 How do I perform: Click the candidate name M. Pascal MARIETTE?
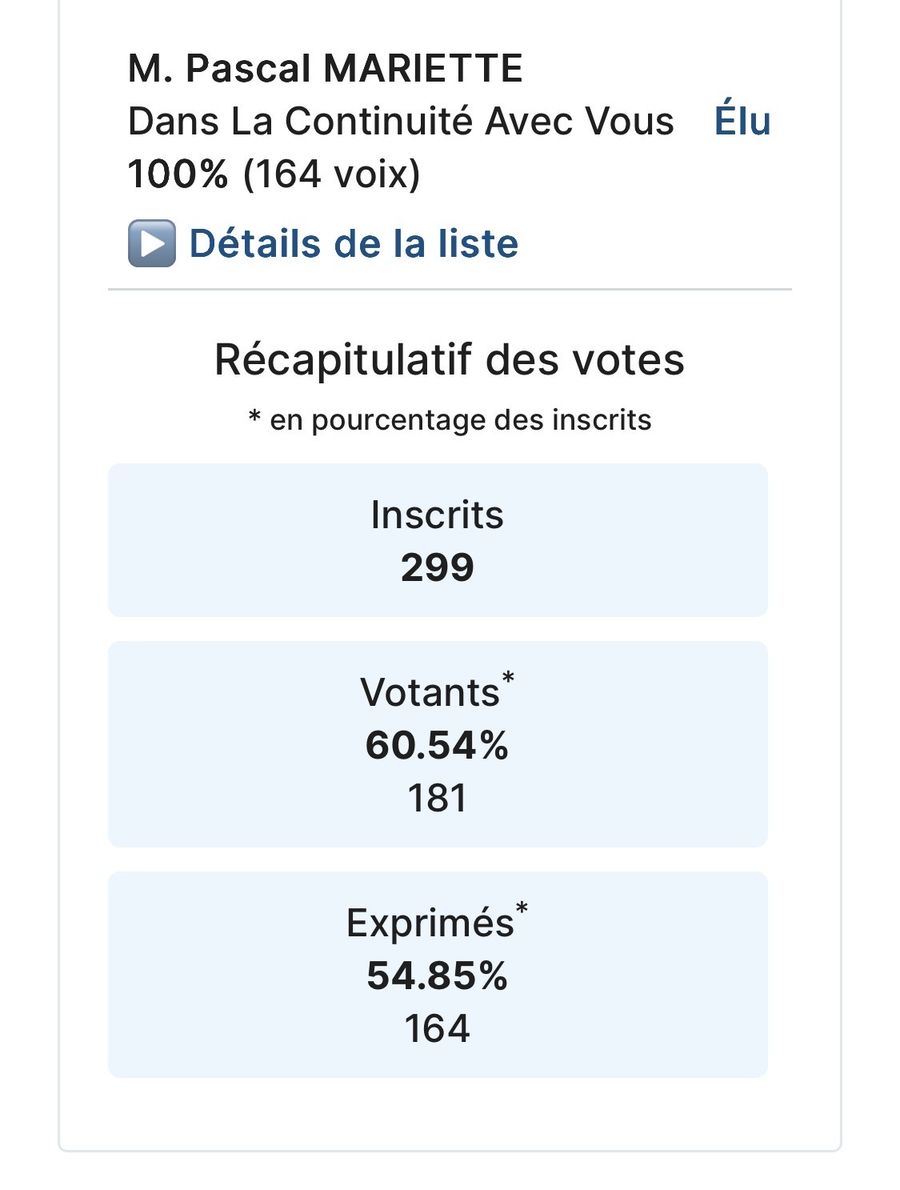(x=325, y=69)
